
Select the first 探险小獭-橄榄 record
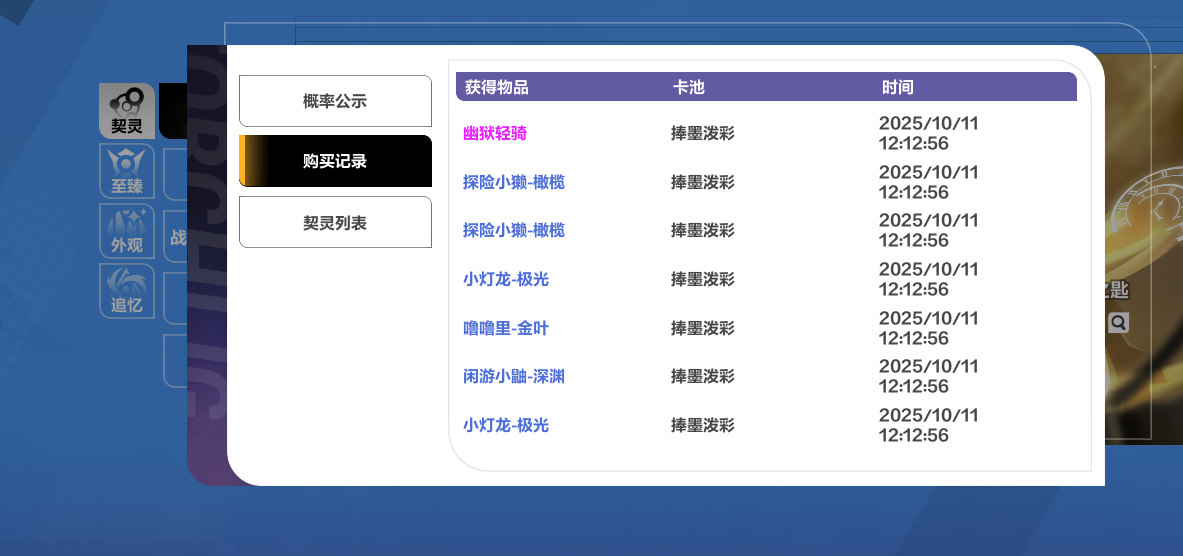pyautogui.click(x=514, y=182)
